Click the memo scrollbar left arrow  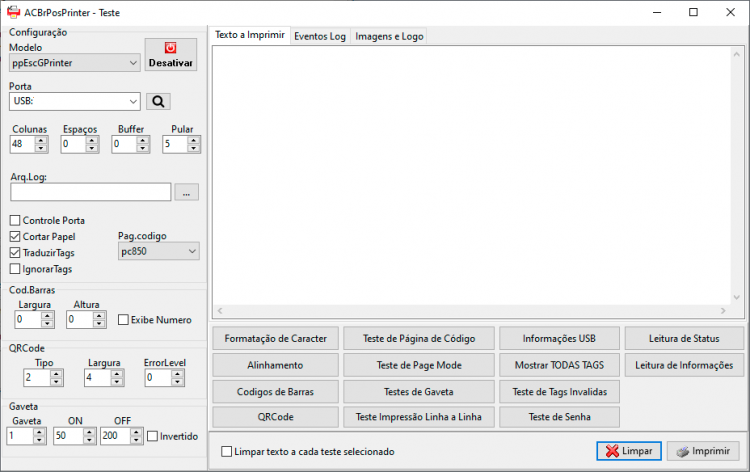coord(220,311)
